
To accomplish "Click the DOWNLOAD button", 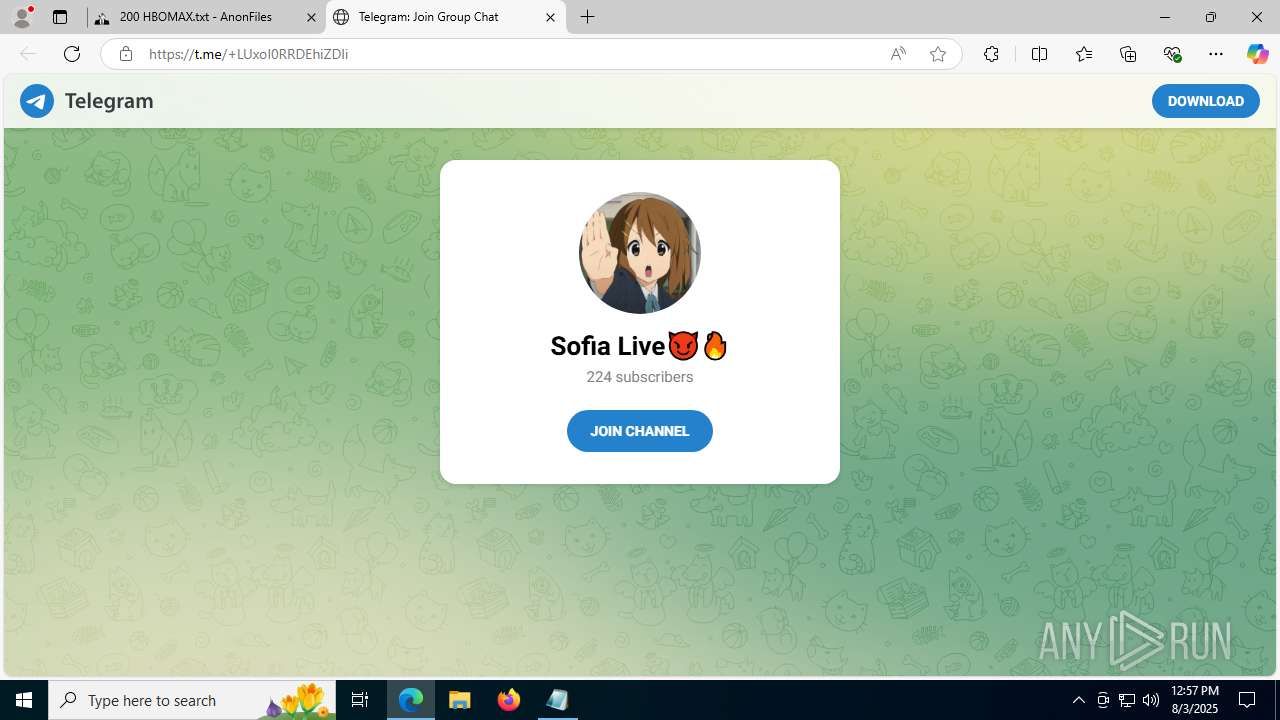I will pyautogui.click(x=1205, y=101).
